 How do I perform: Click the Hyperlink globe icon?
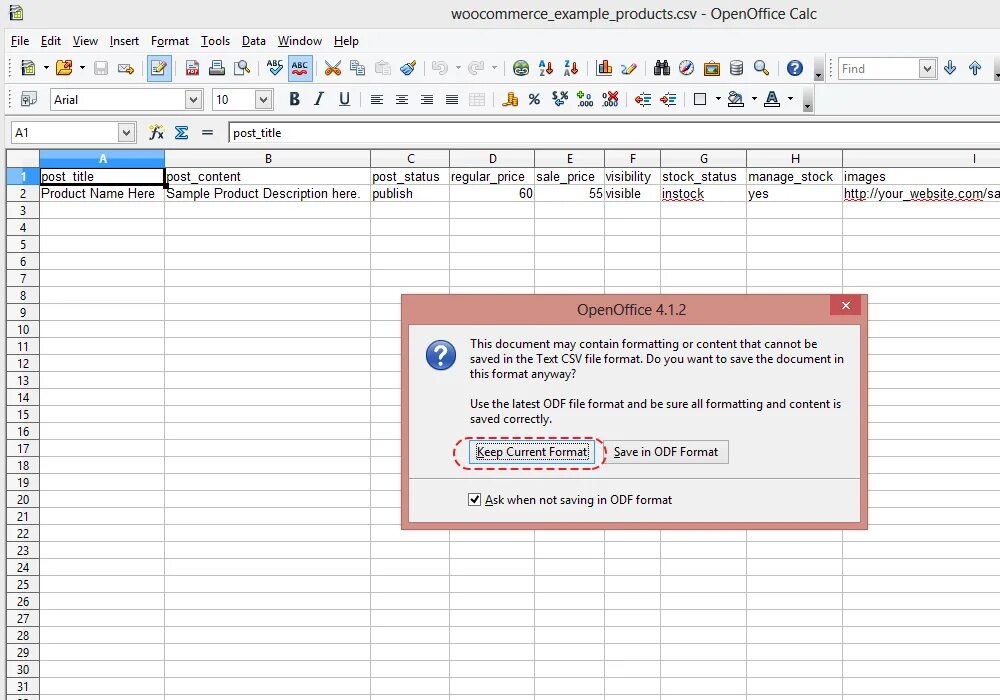pyautogui.click(x=520, y=68)
